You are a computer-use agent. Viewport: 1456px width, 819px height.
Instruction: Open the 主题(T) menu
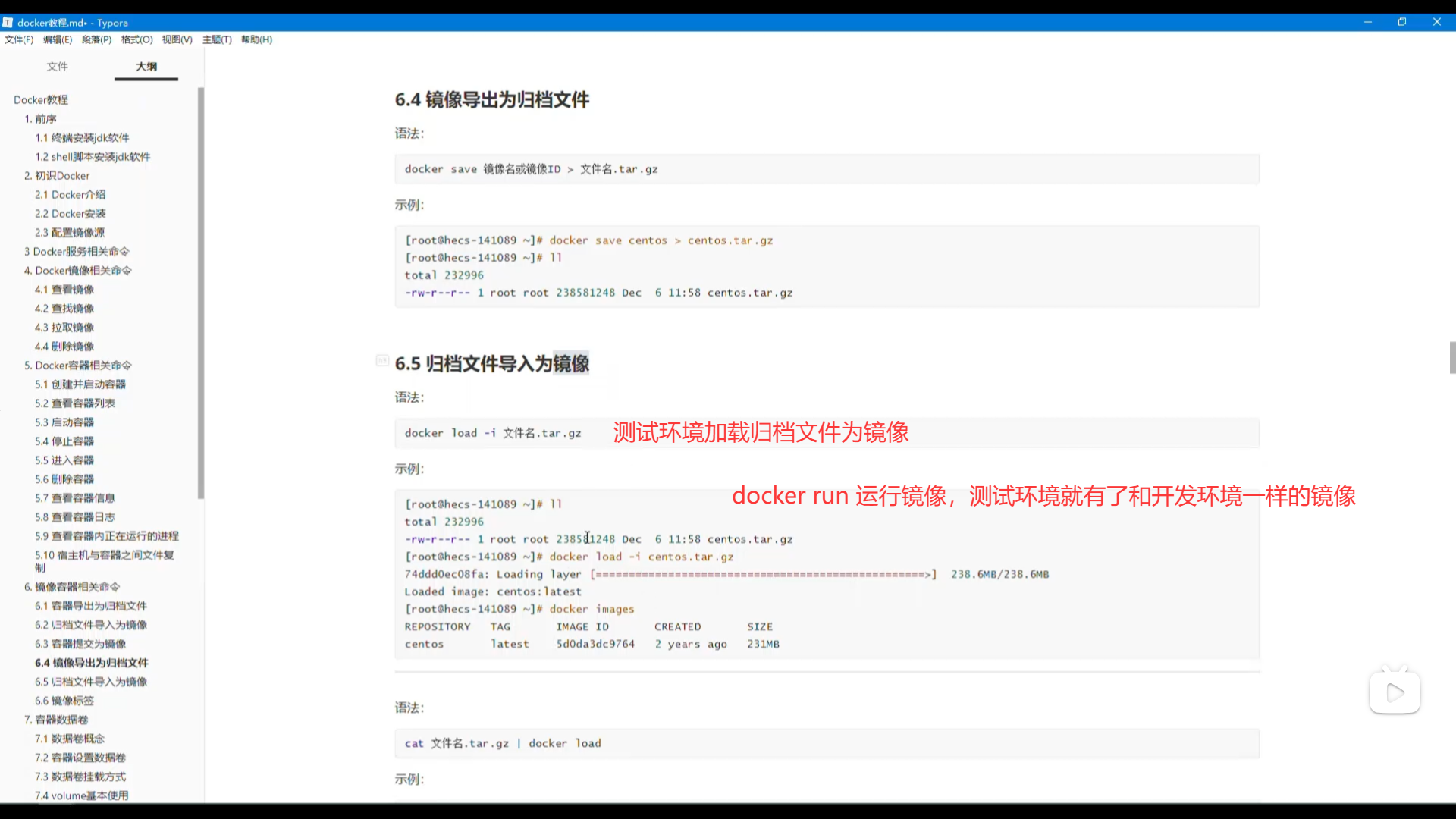[217, 39]
